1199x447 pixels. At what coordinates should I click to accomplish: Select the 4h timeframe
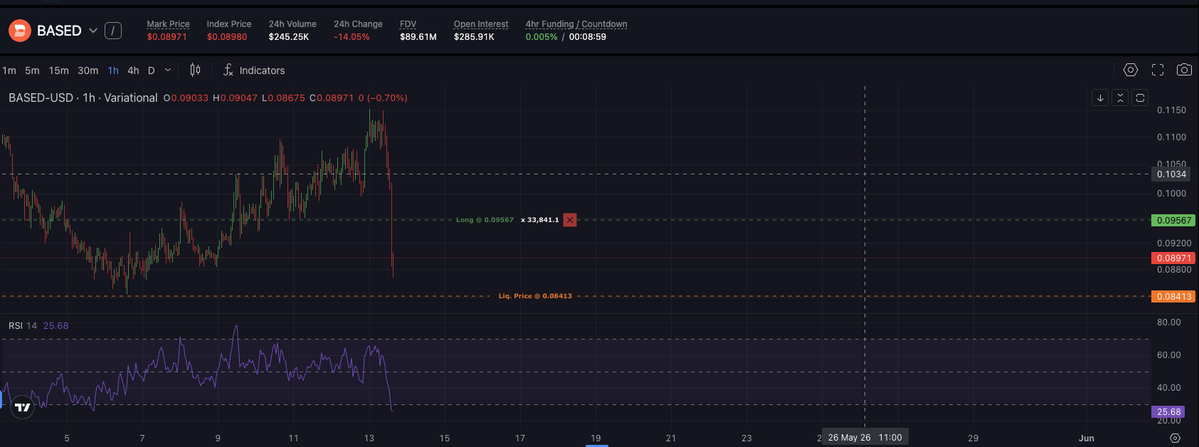point(133,70)
